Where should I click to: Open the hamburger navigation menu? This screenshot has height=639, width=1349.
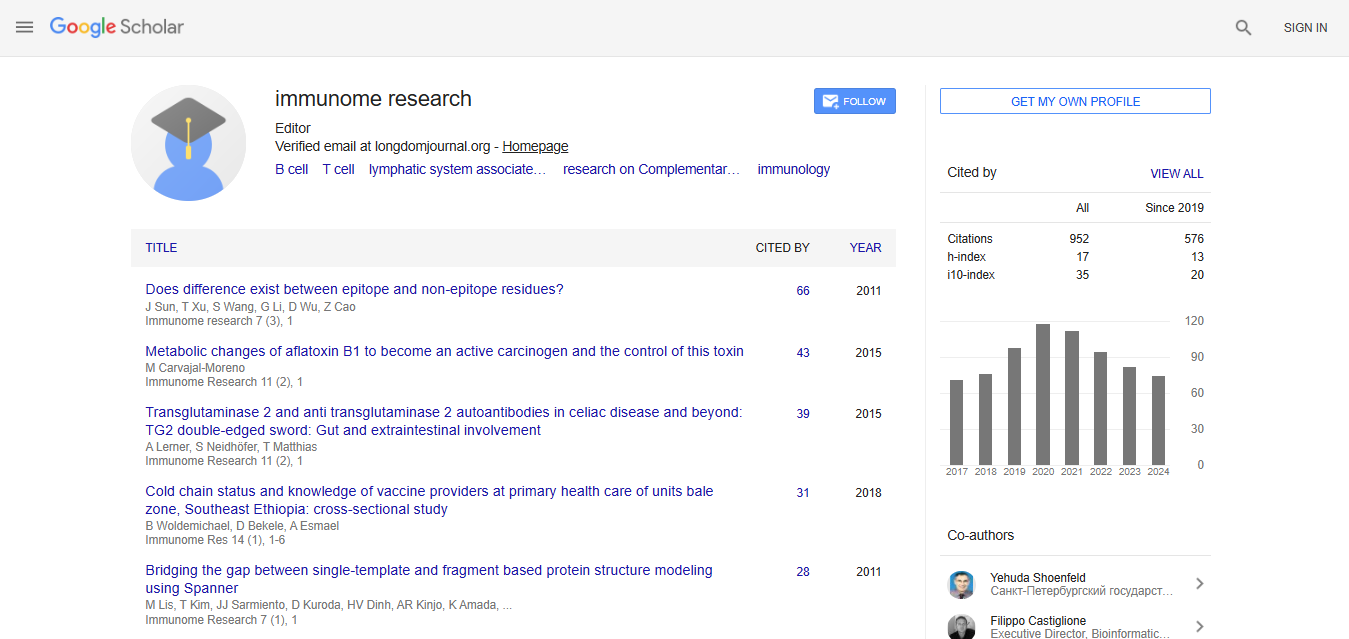25,28
